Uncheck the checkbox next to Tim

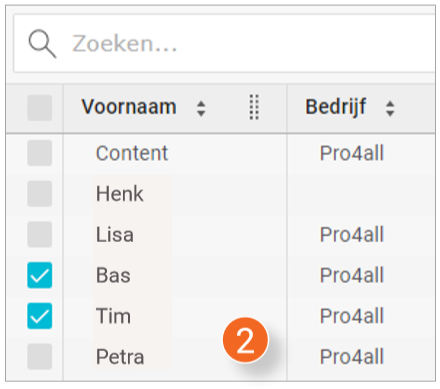(40, 316)
